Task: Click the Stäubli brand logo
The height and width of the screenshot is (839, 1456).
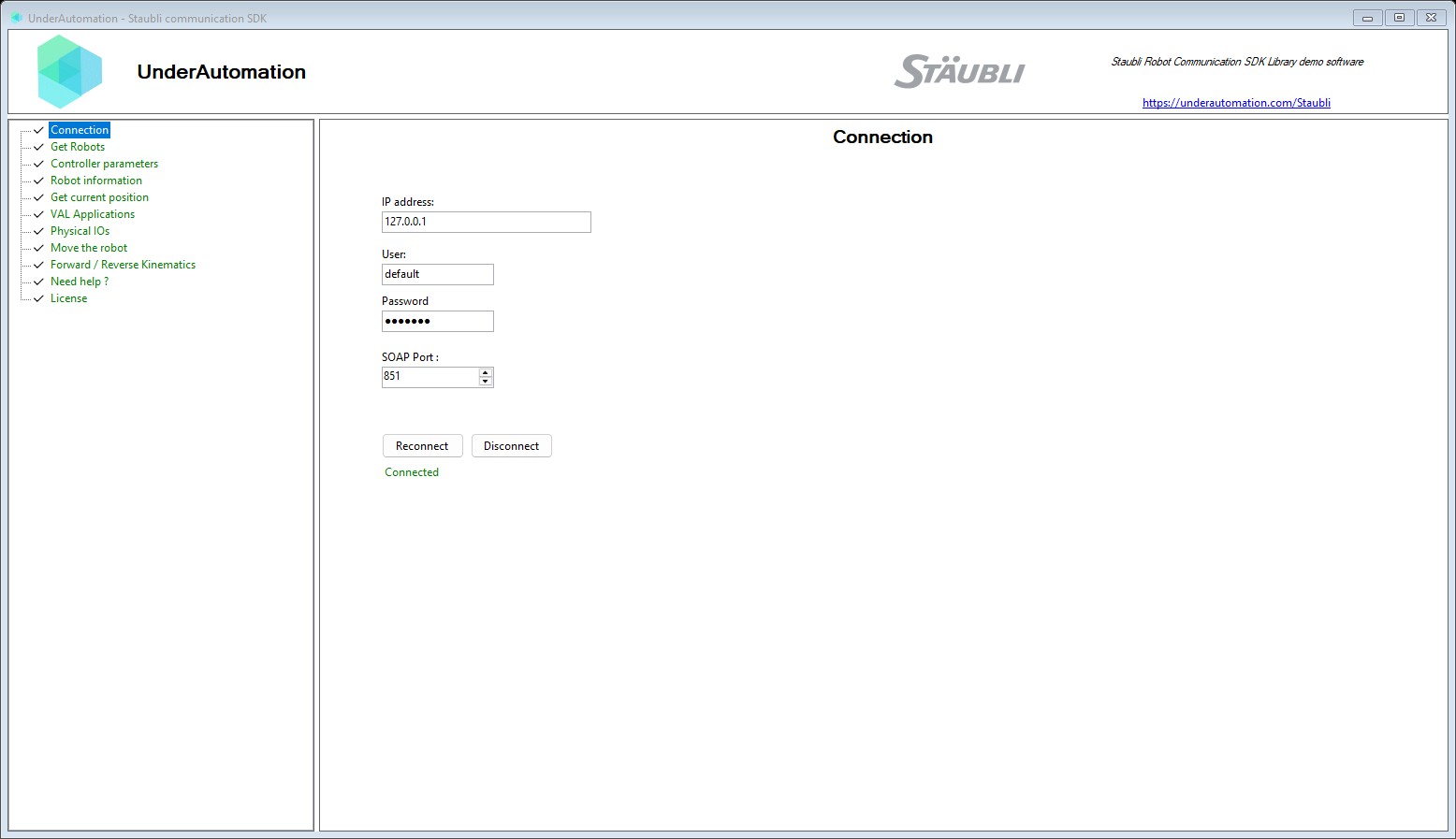Action: (x=958, y=70)
